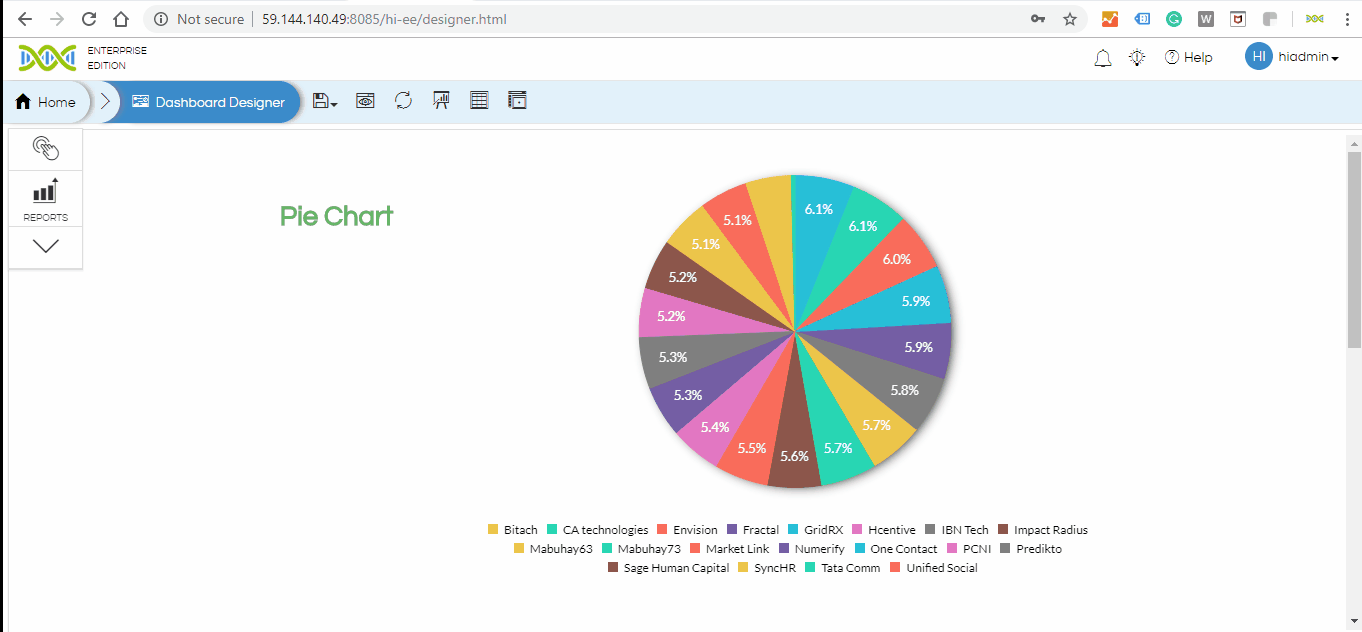The width and height of the screenshot is (1362, 632).
Task: Toggle GridRX in chart legend
Action: pyautogui.click(x=816, y=530)
